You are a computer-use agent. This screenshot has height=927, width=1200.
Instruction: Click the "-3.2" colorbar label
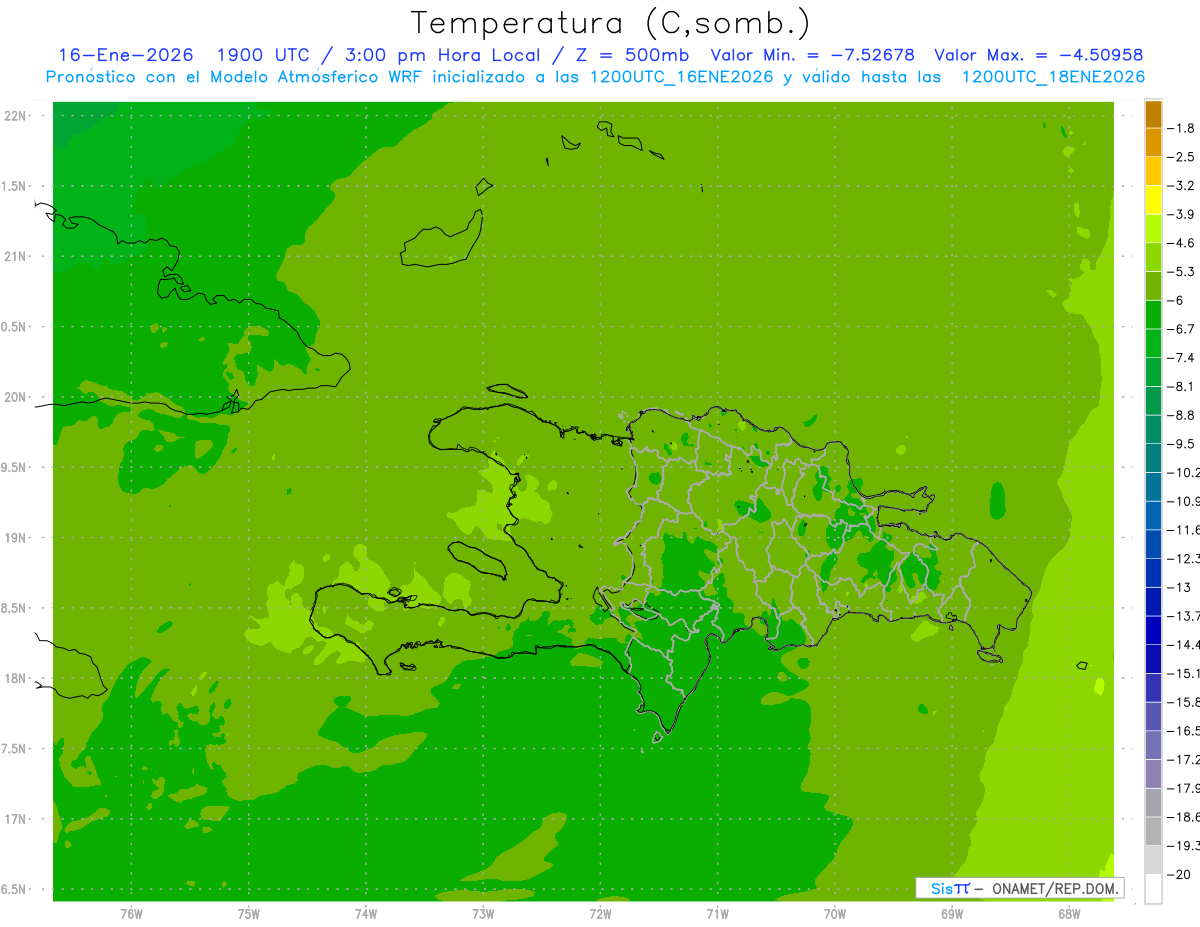click(x=1181, y=186)
